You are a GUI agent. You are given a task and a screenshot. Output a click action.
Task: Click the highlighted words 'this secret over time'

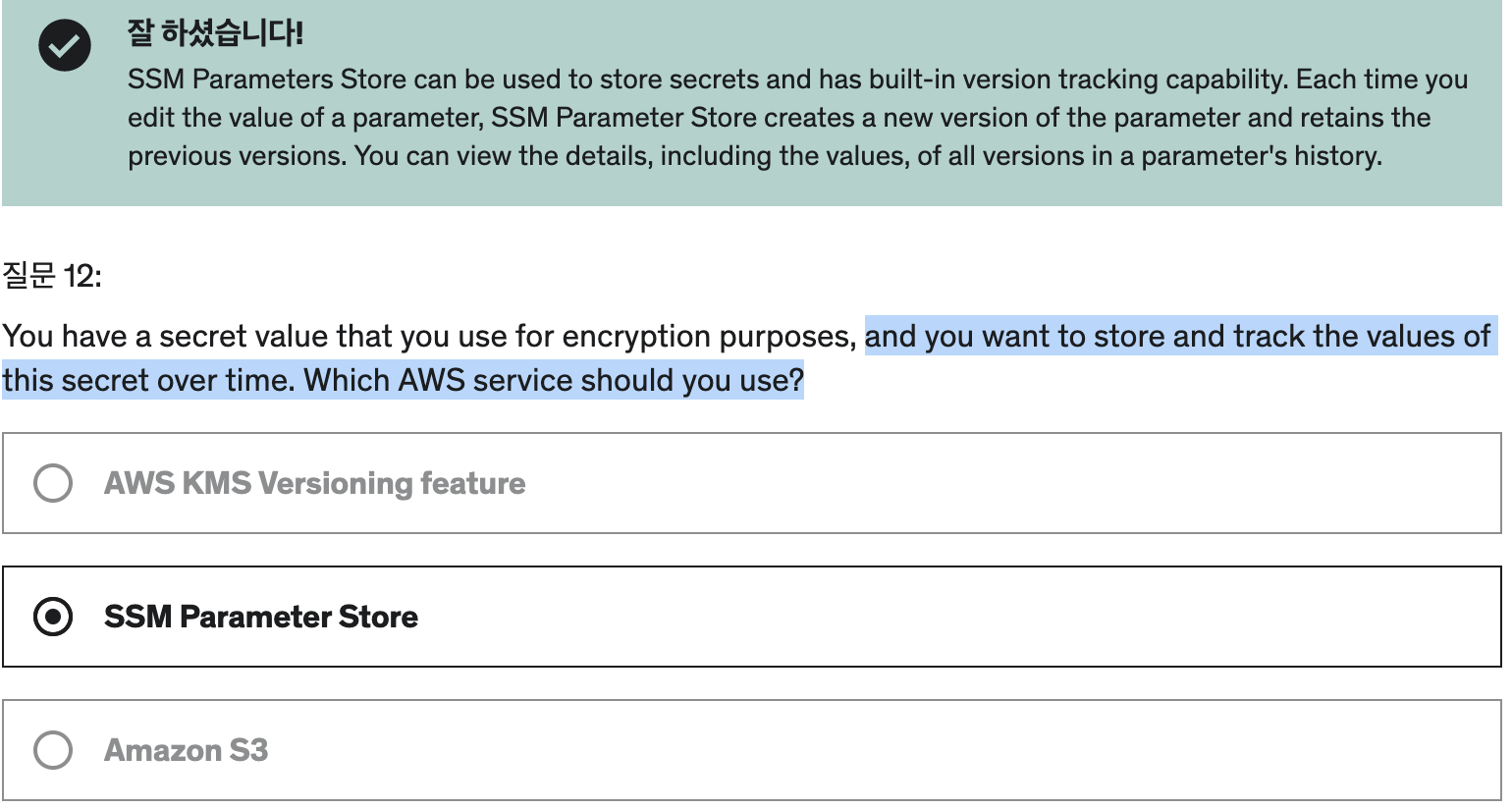pyautogui.click(x=148, y=380)
